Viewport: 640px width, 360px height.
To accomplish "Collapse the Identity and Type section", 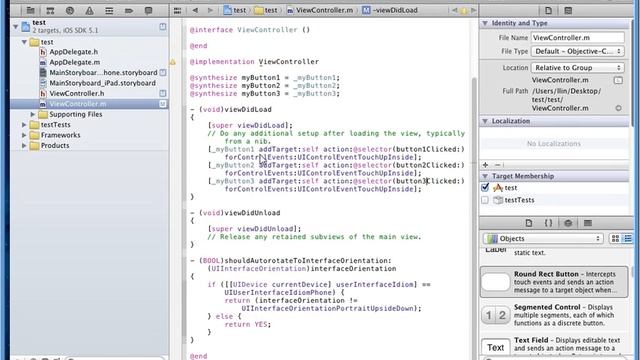I will pos(485,23).
